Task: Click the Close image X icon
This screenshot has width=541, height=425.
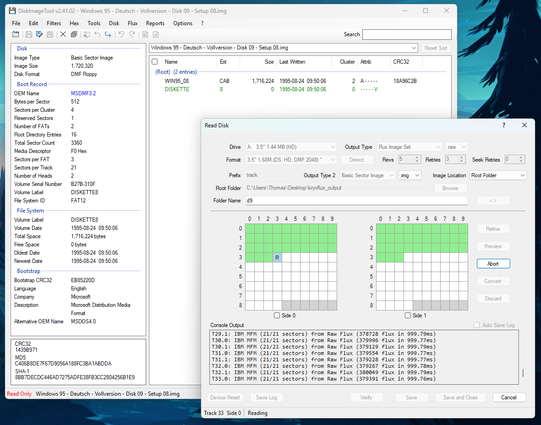Action: coord(63,34)
